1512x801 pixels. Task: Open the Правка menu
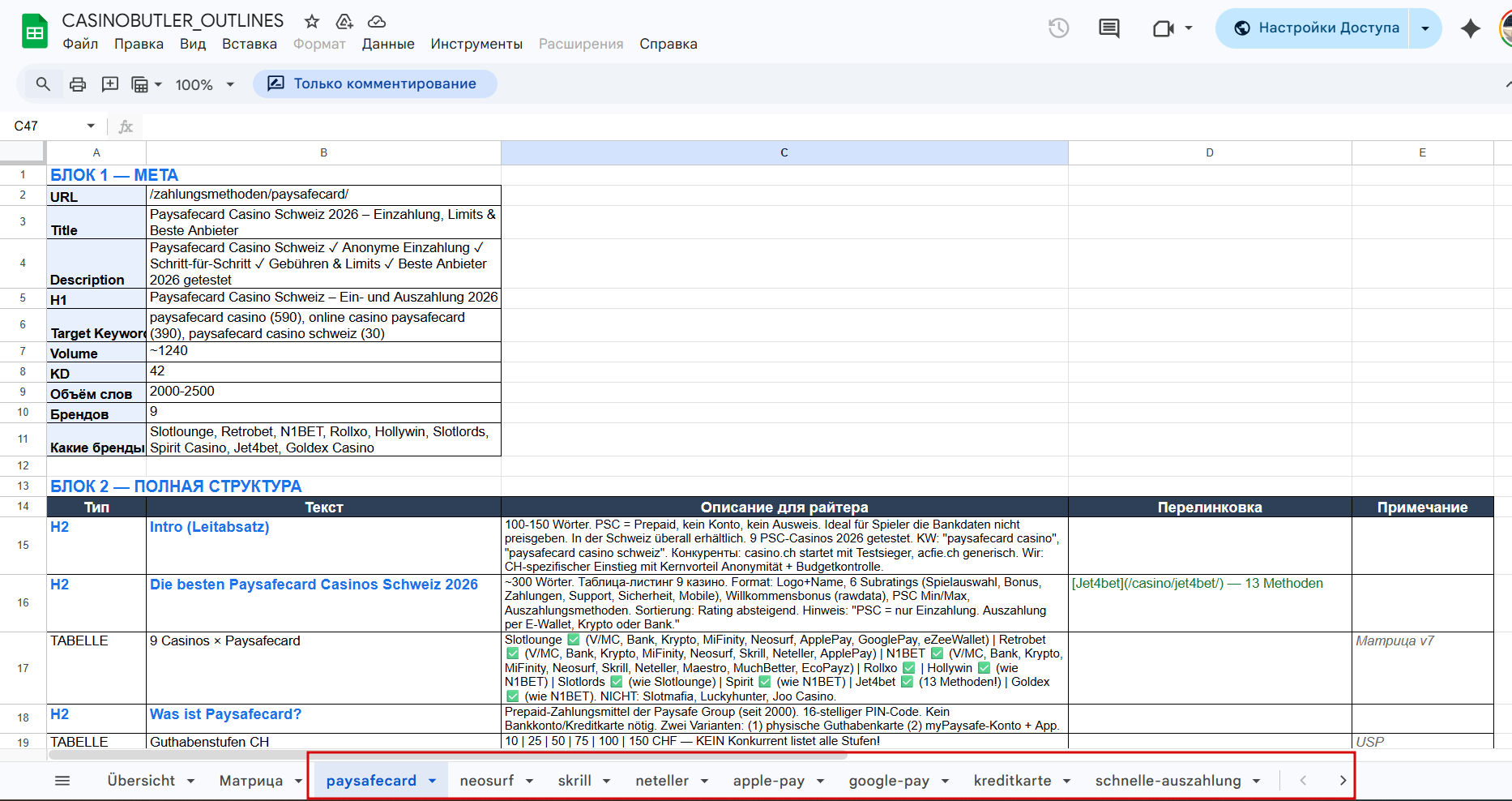[x=139, y=44]
